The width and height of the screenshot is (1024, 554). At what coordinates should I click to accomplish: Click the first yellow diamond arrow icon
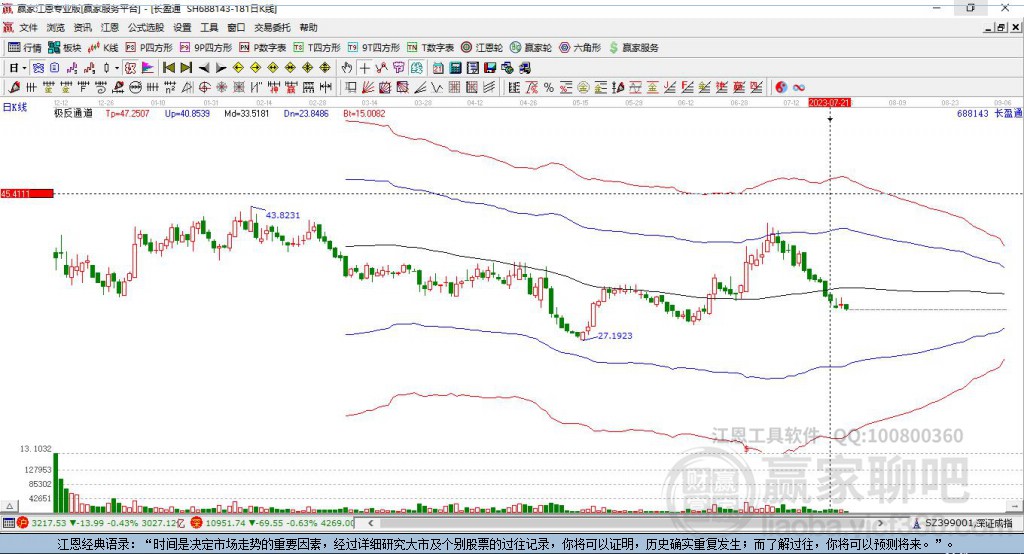point(238,68)
